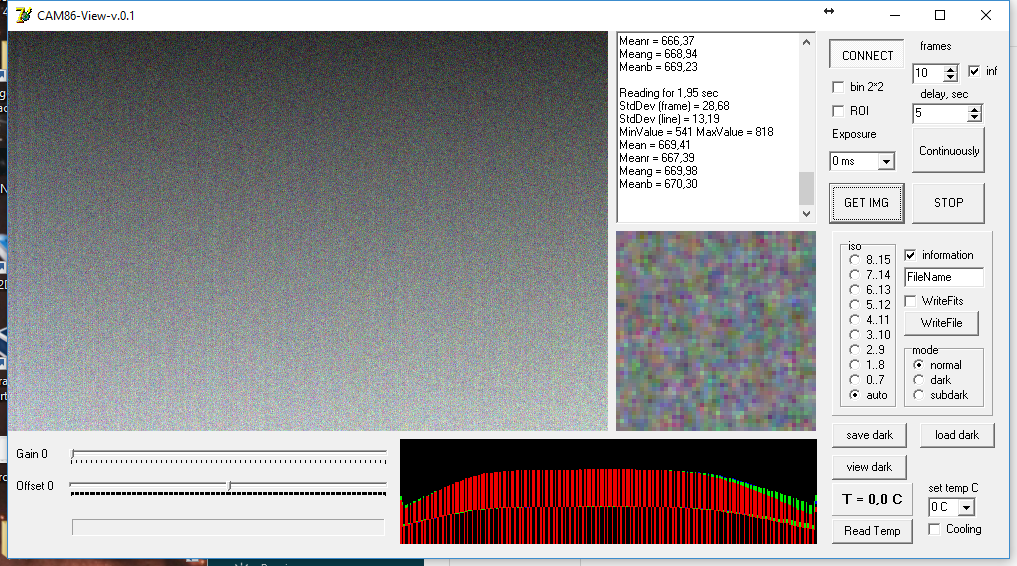Click the main camera image view
The width and height of the screenshot is (1017, 566).
[x=308, y=231]
